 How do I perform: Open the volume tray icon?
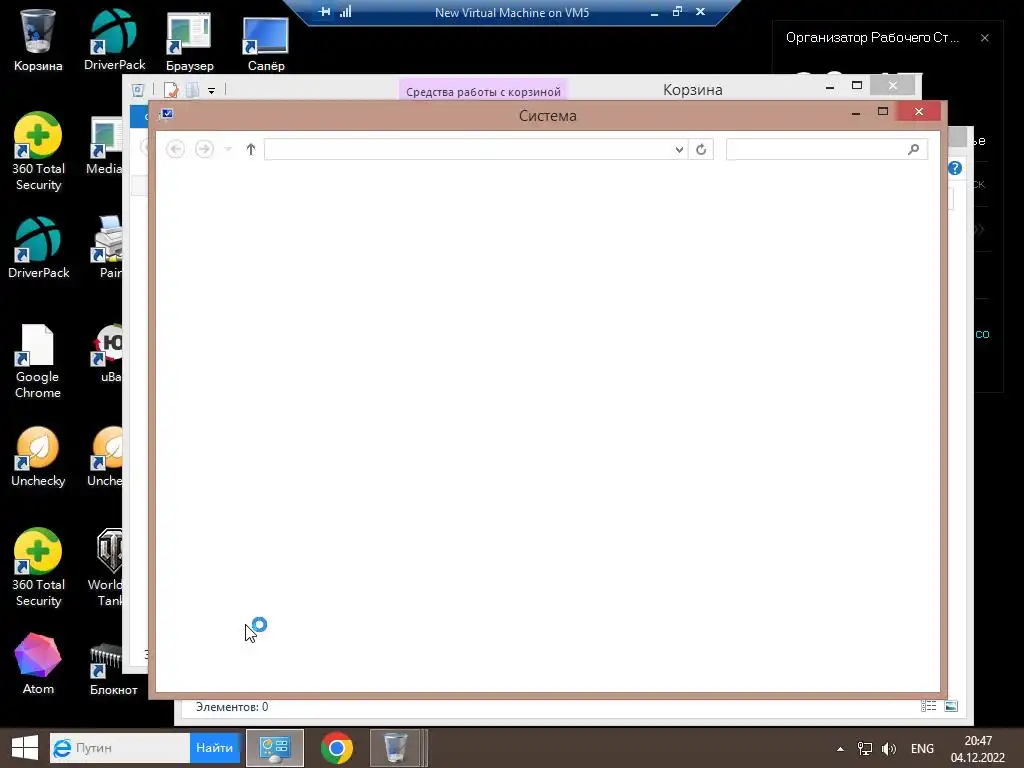click(888, 749)
